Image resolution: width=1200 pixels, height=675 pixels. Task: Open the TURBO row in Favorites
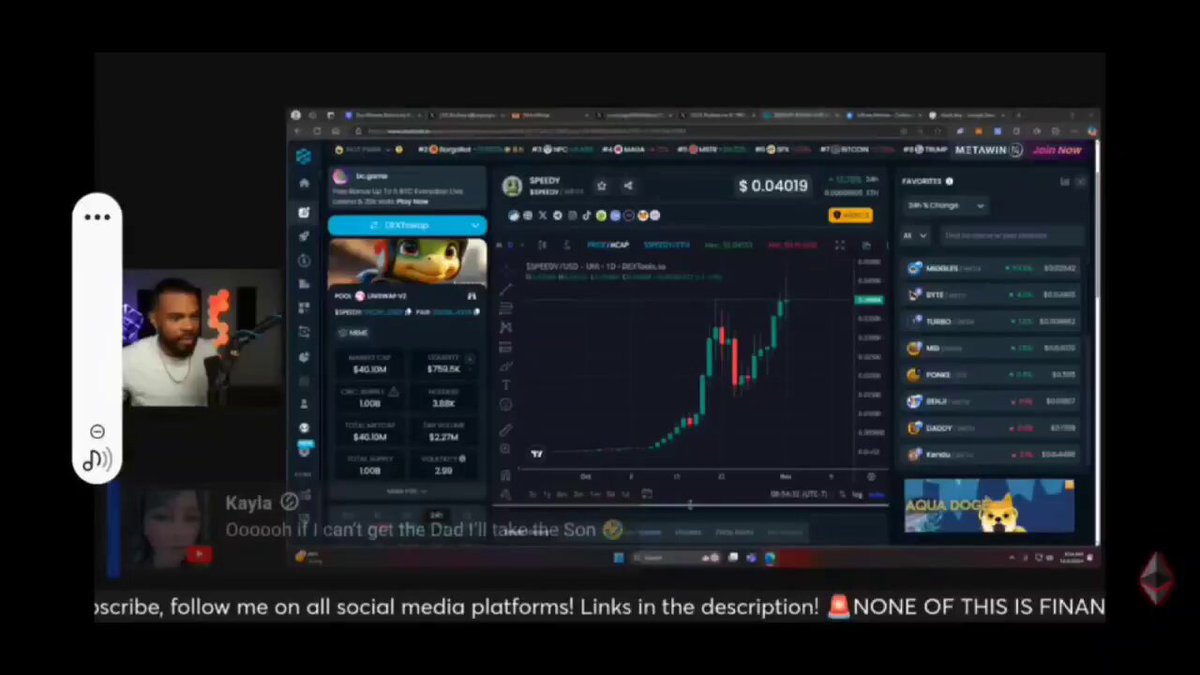[x=992, y=322]
